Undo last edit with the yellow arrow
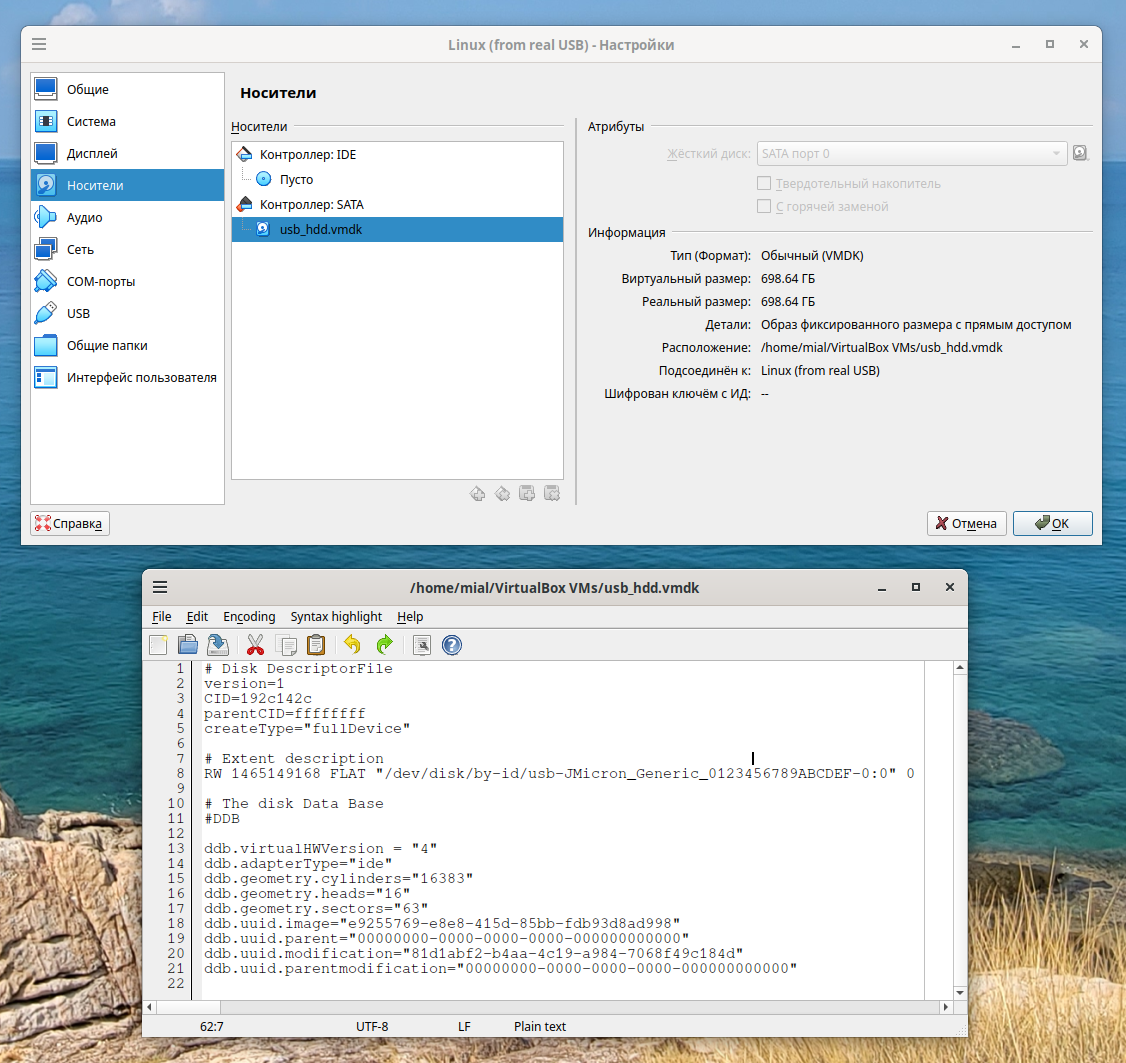The width and height of the screenshot is (1126, 1063). tap(351, 645)
